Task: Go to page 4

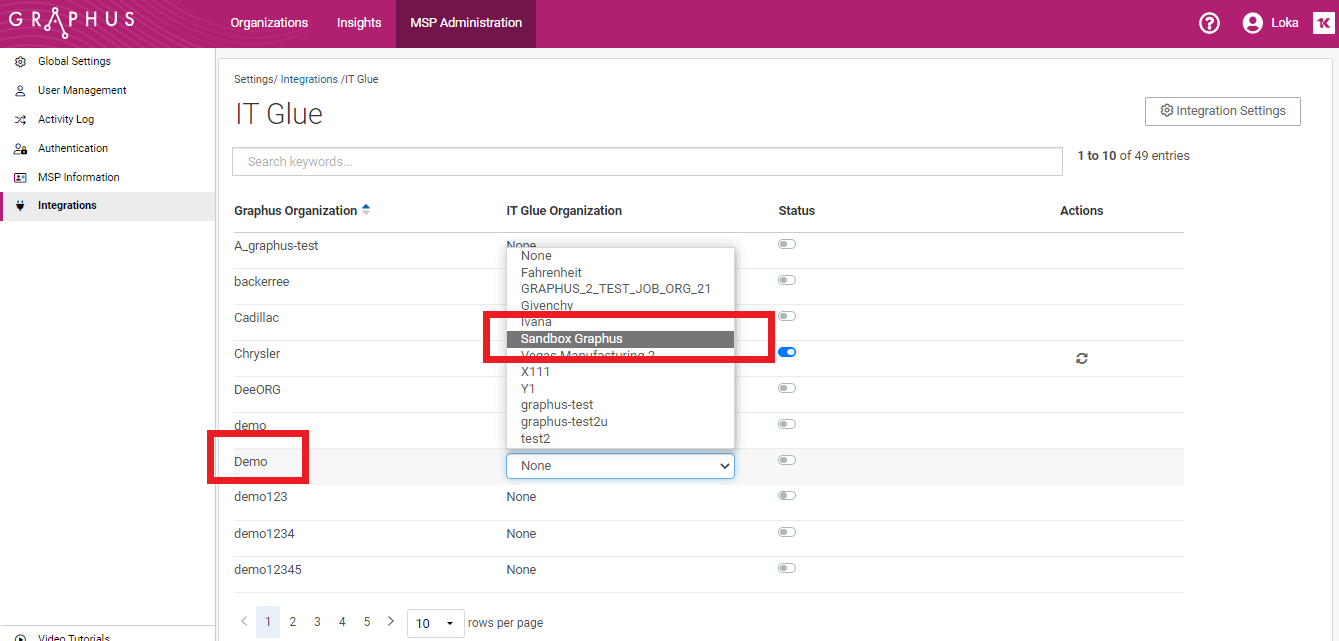Action: pos(342,622)
